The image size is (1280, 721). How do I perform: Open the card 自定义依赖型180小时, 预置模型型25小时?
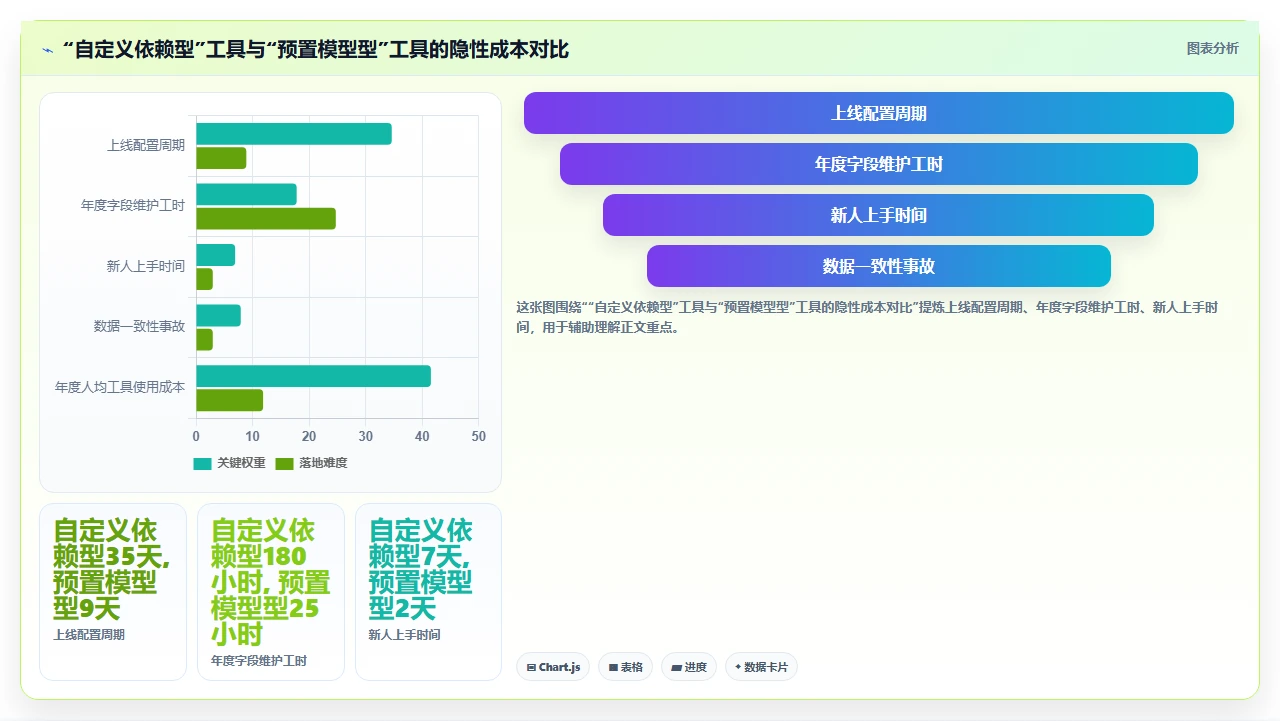pos(271,591)
